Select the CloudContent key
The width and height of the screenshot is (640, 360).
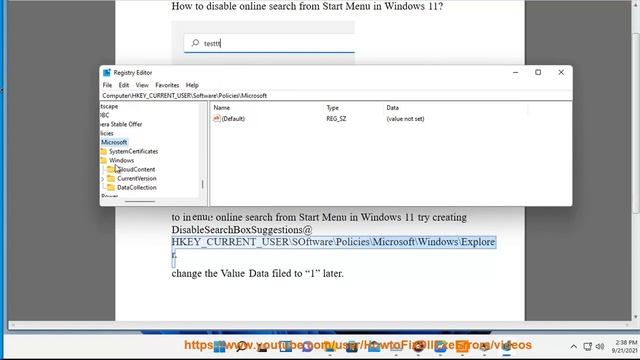[136, 169]
